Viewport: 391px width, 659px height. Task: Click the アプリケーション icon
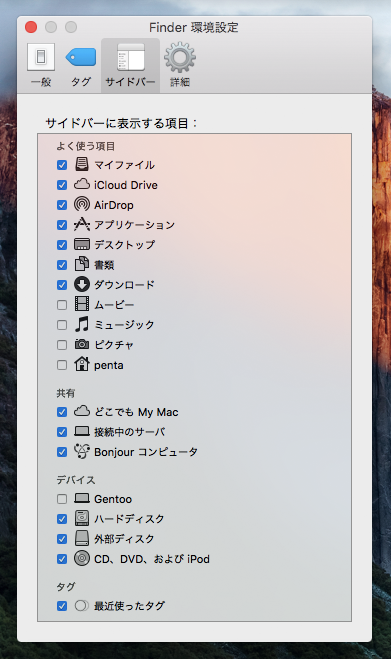82,224
